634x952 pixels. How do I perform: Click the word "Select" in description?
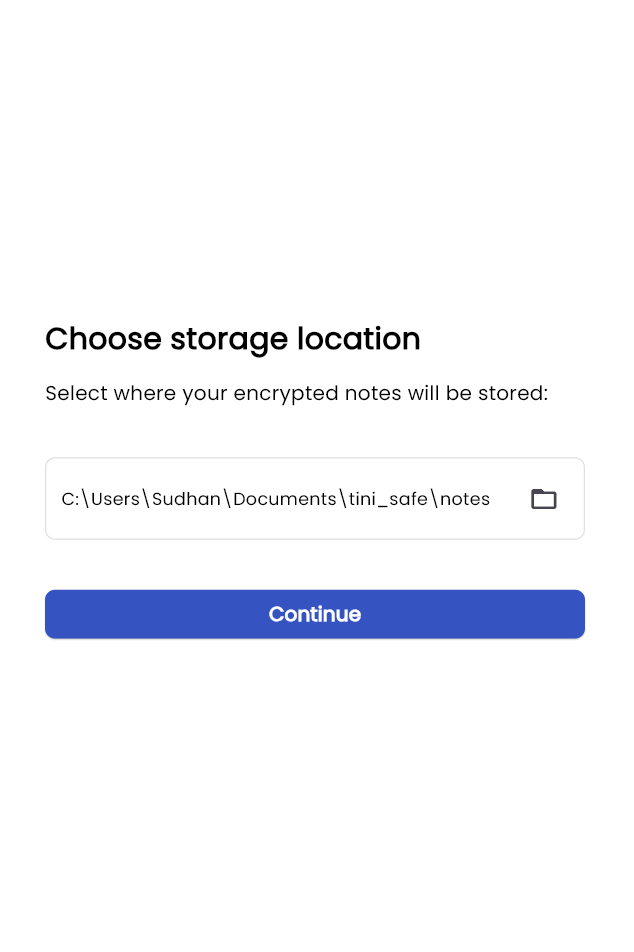tap(76, 393)
